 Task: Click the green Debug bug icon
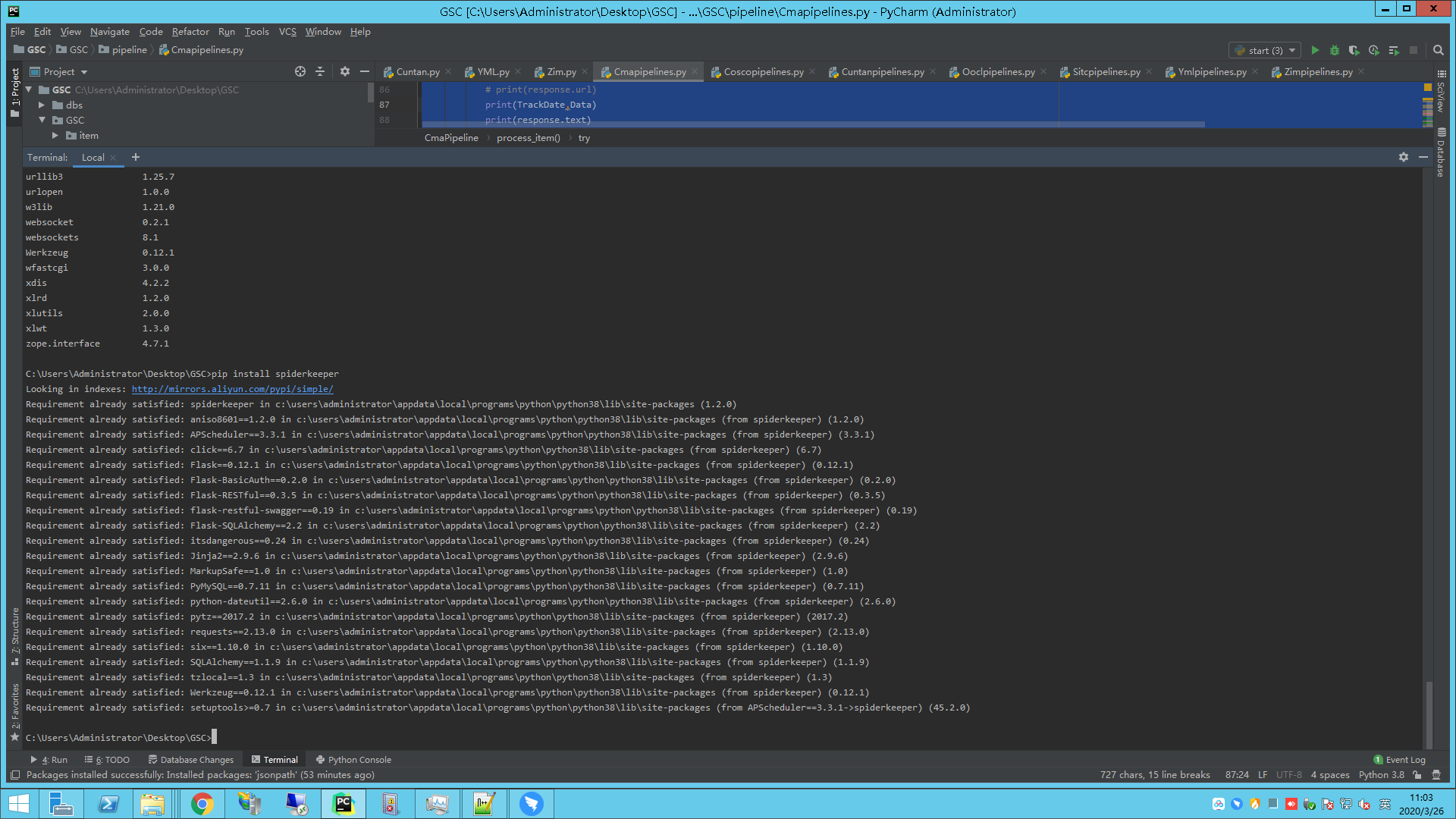(x=1335, y=50)
